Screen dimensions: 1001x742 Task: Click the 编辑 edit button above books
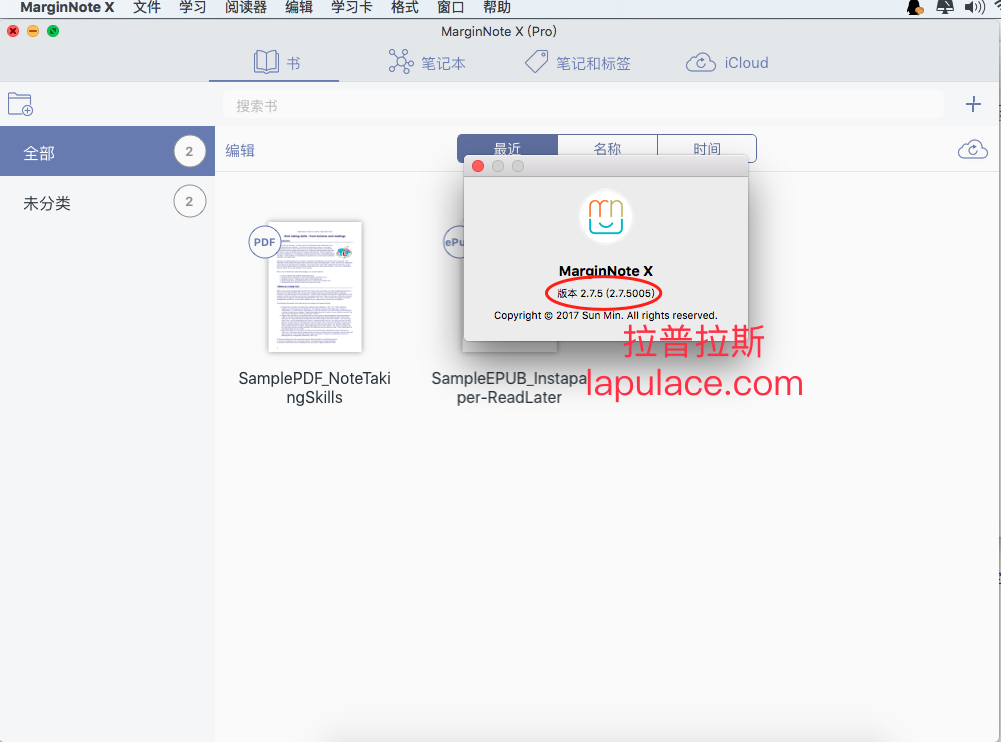click(240, 151)
